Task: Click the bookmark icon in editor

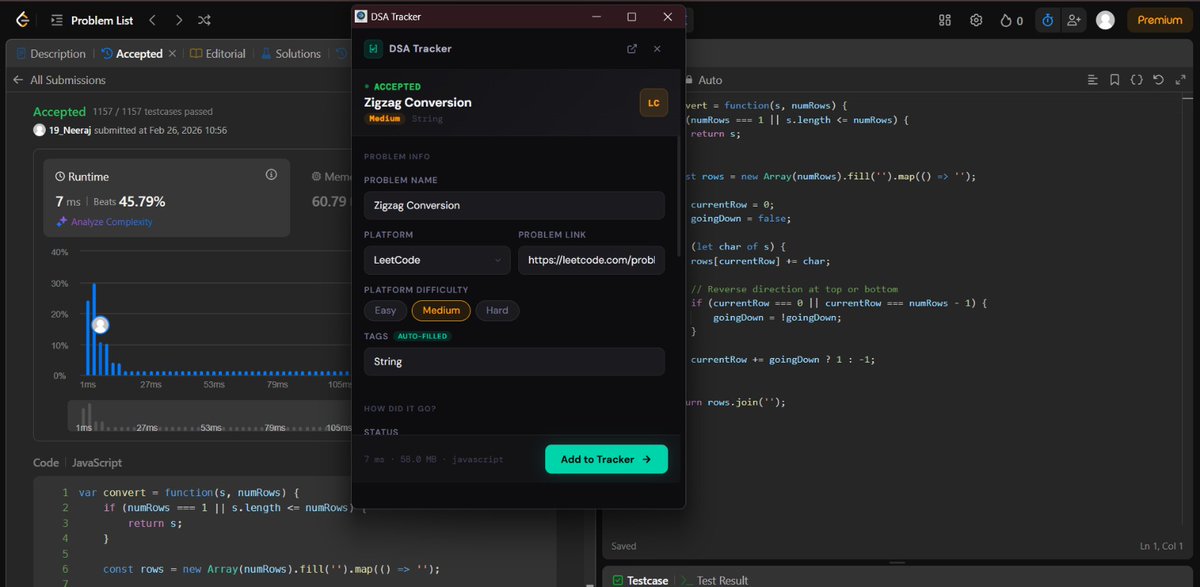Action: pos(1114,80)
